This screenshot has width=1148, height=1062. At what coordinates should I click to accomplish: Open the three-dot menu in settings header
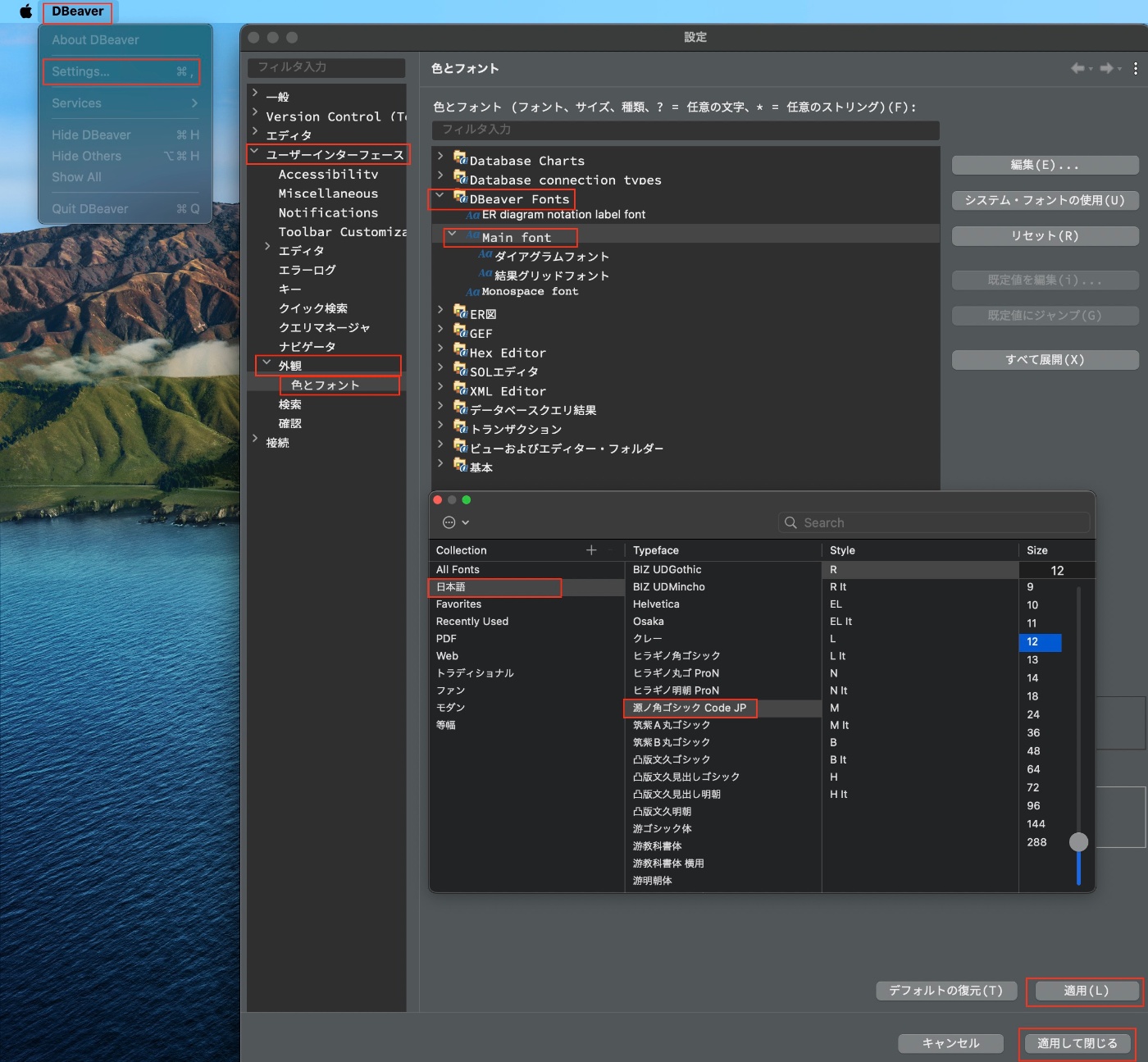1135,68
